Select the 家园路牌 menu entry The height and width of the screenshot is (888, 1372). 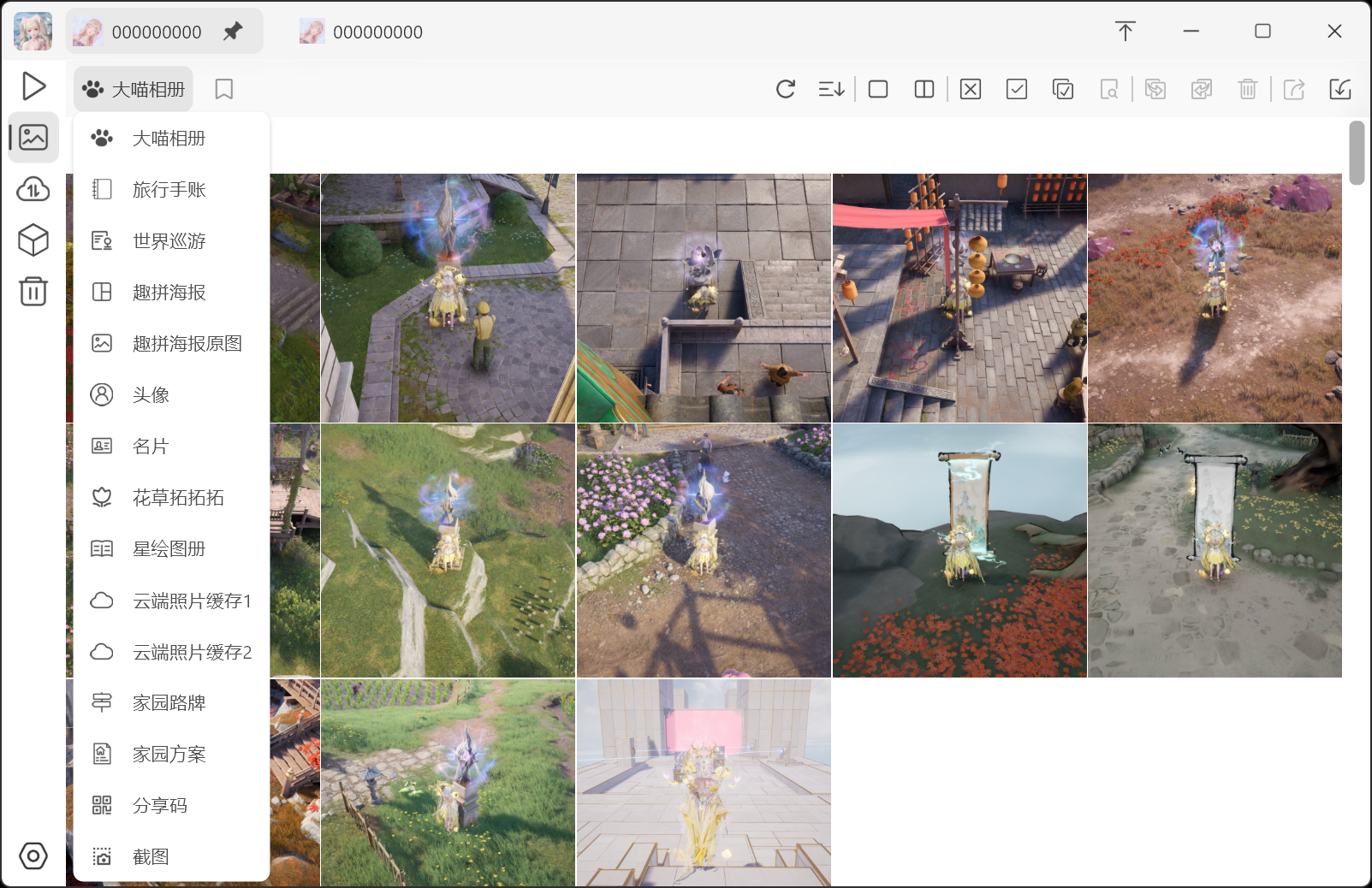tap(171, 703)
